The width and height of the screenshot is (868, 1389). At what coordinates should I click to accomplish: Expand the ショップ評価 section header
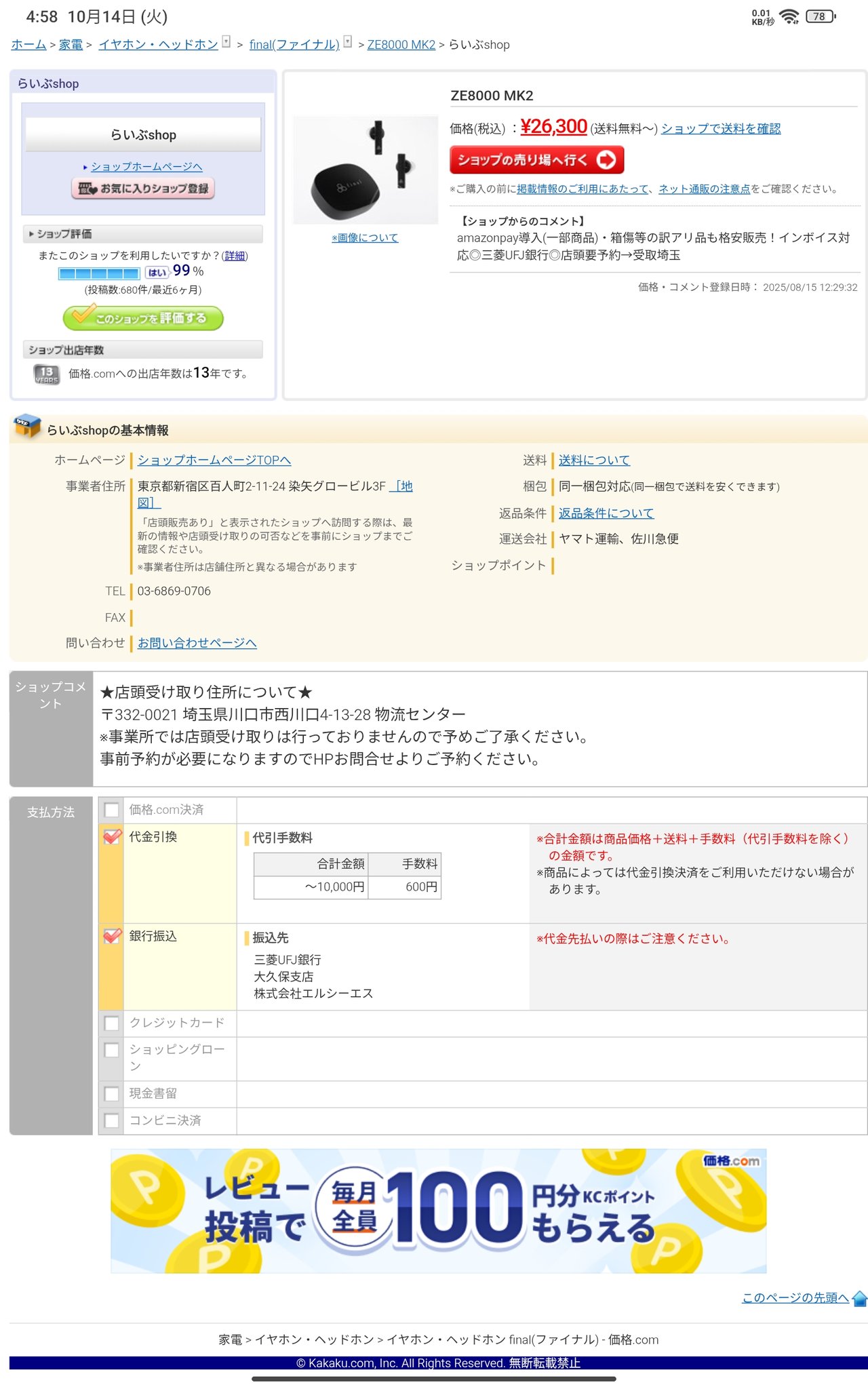[x=143, y=234]
